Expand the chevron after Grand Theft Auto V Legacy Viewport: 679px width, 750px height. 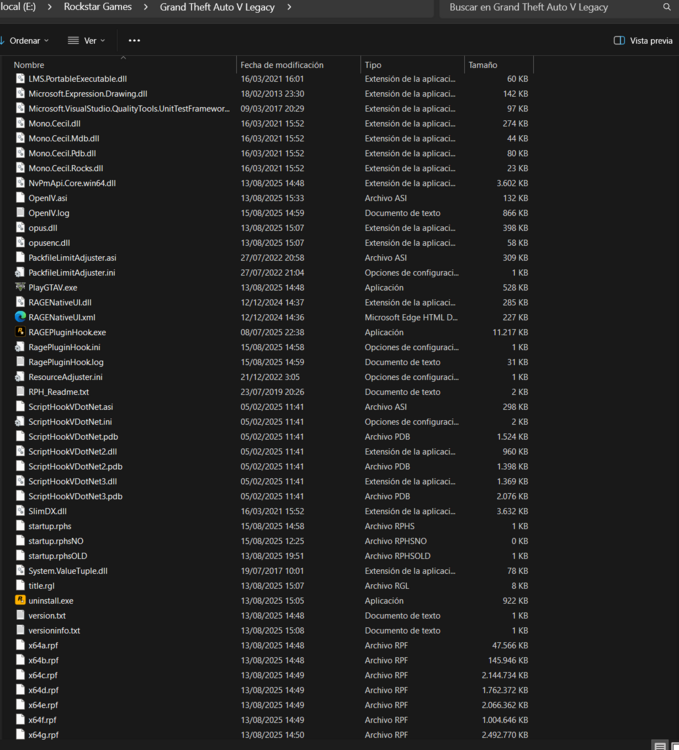tap(289, 7)
